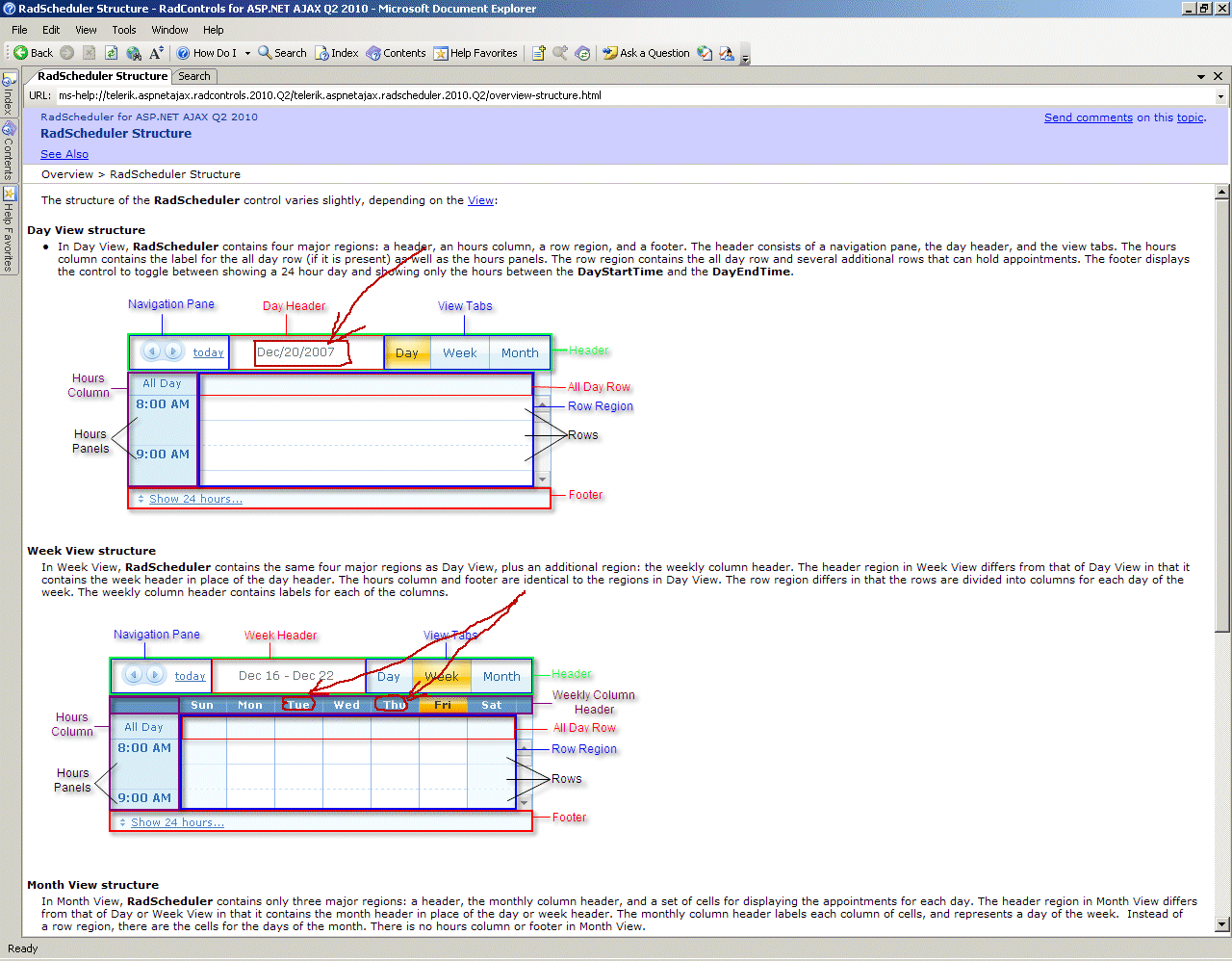Change text size with the Font Size icon
This screenshot has height=961, width=1232.
point(156,53)
